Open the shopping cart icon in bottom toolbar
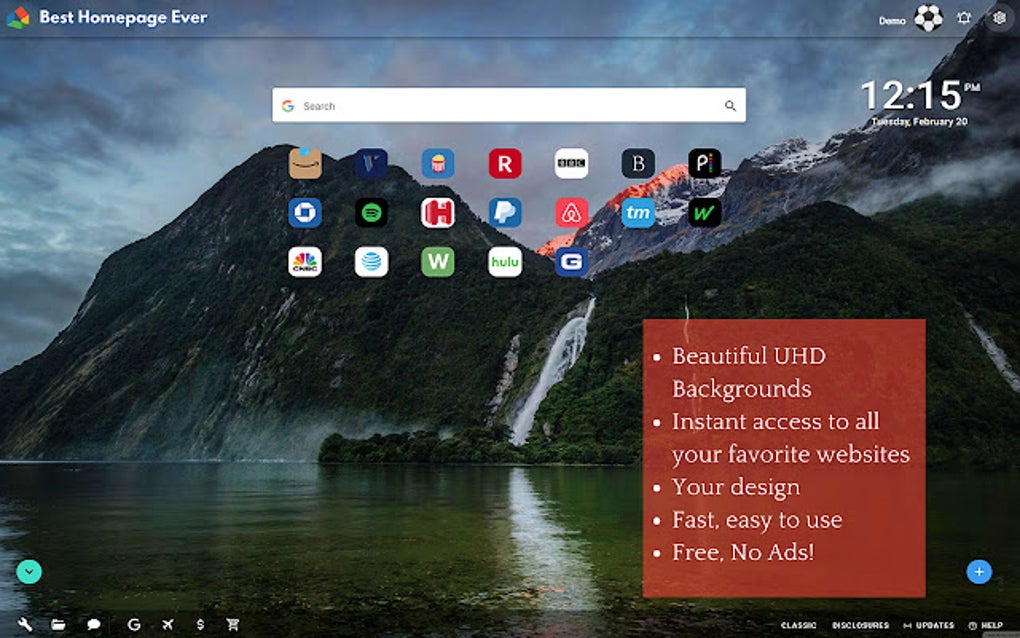 pyautogui.click(x=233, y=624)
